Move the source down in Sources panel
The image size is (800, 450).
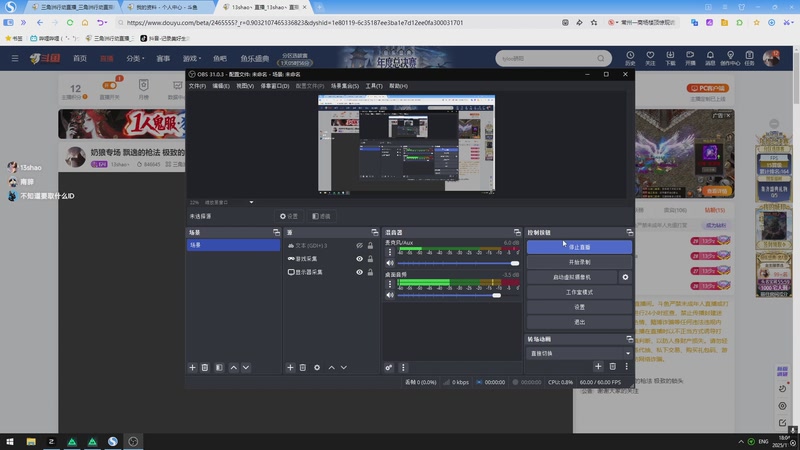(x=344, y=367)
